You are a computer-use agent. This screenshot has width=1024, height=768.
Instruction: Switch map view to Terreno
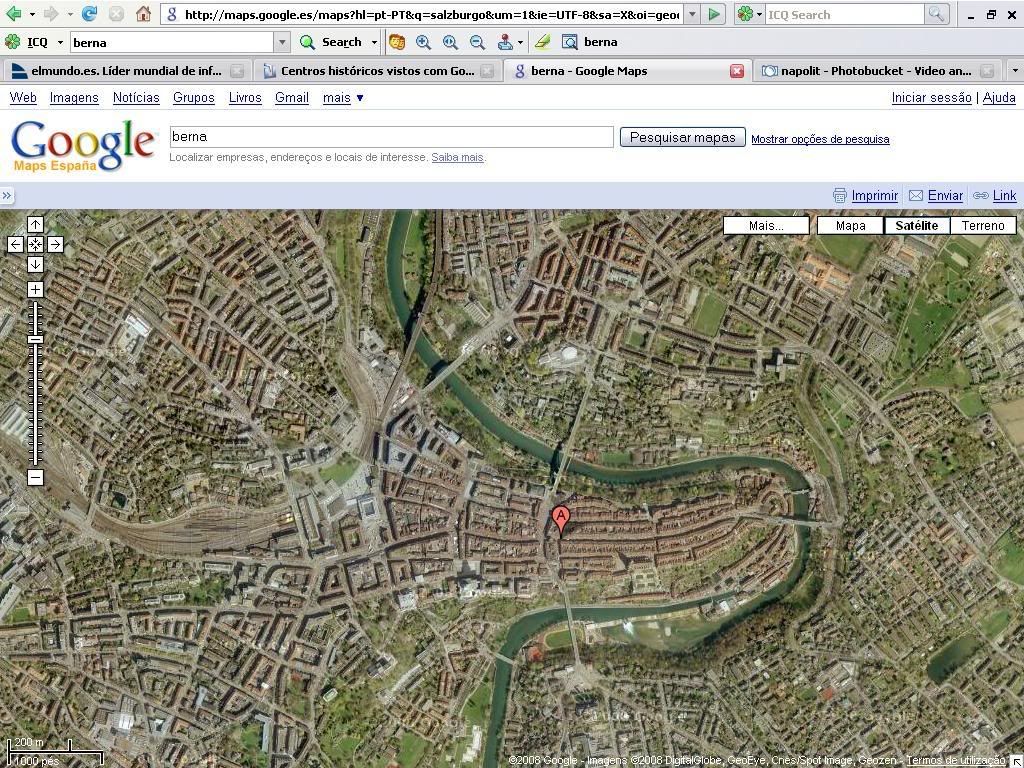(x=982, y=225)
